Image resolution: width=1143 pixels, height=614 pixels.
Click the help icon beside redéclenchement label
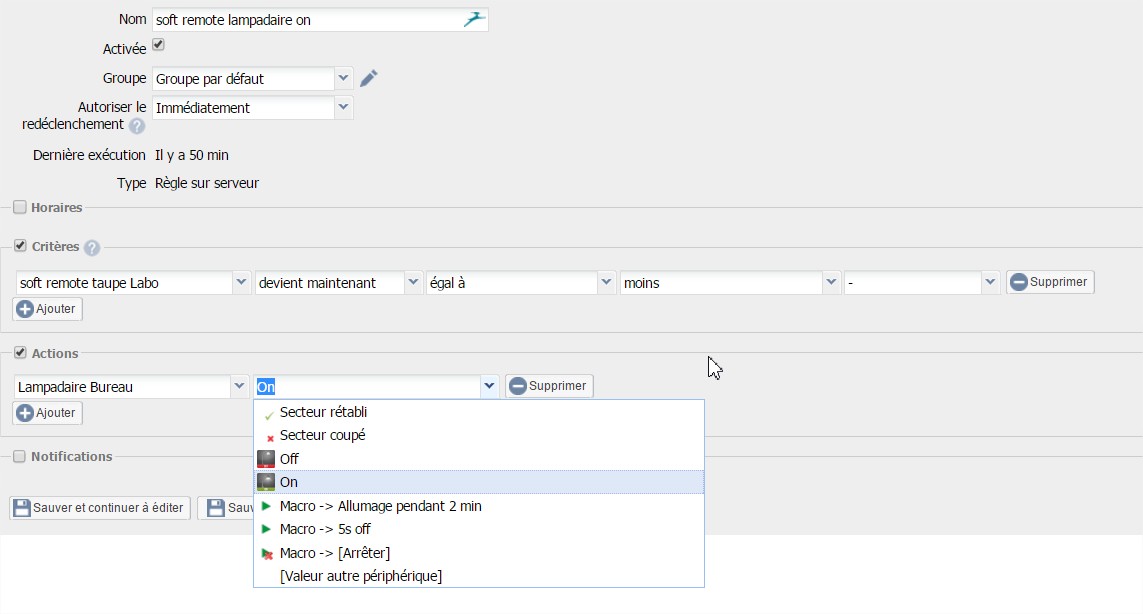pos(137,126)
